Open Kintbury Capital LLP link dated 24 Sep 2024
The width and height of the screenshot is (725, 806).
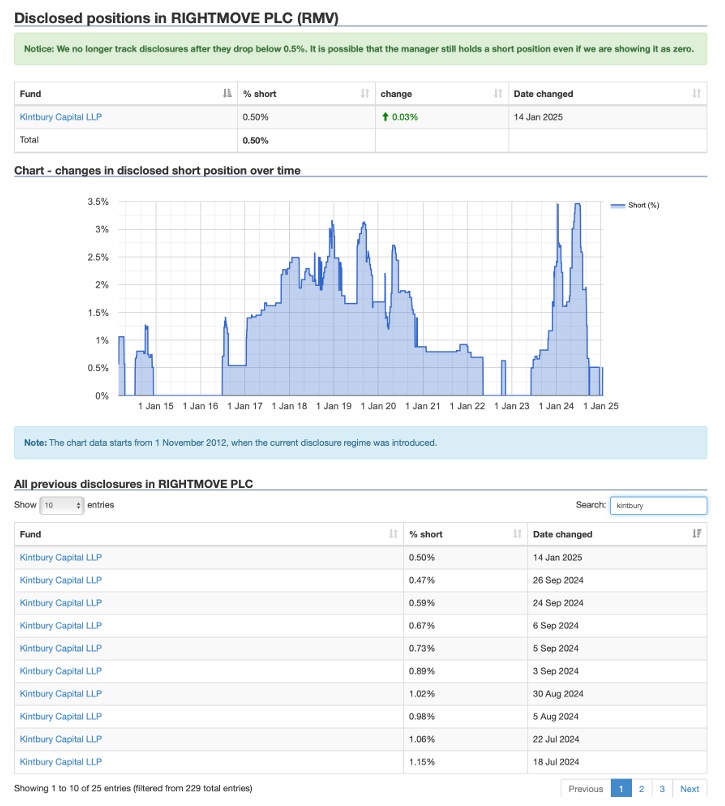pos(61,602)
